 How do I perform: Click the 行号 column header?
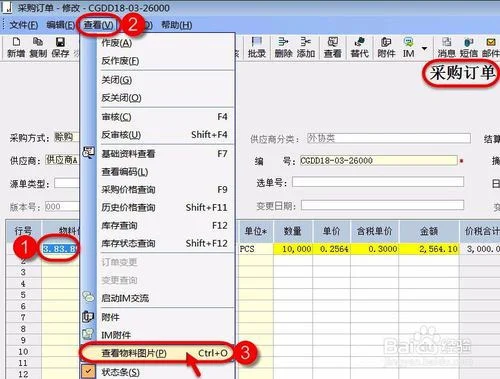click(x=23, y=231)
